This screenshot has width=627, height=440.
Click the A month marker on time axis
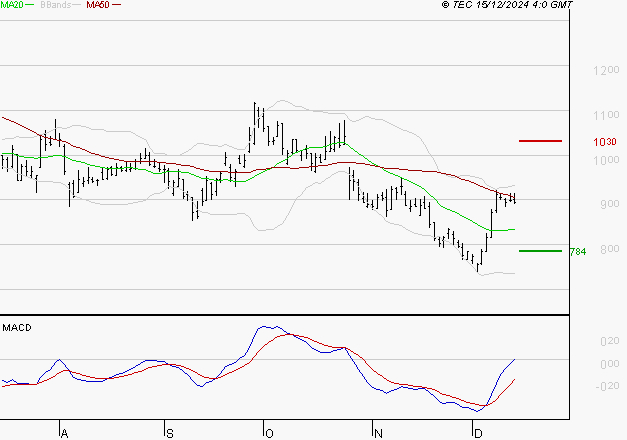click(64, 434)
